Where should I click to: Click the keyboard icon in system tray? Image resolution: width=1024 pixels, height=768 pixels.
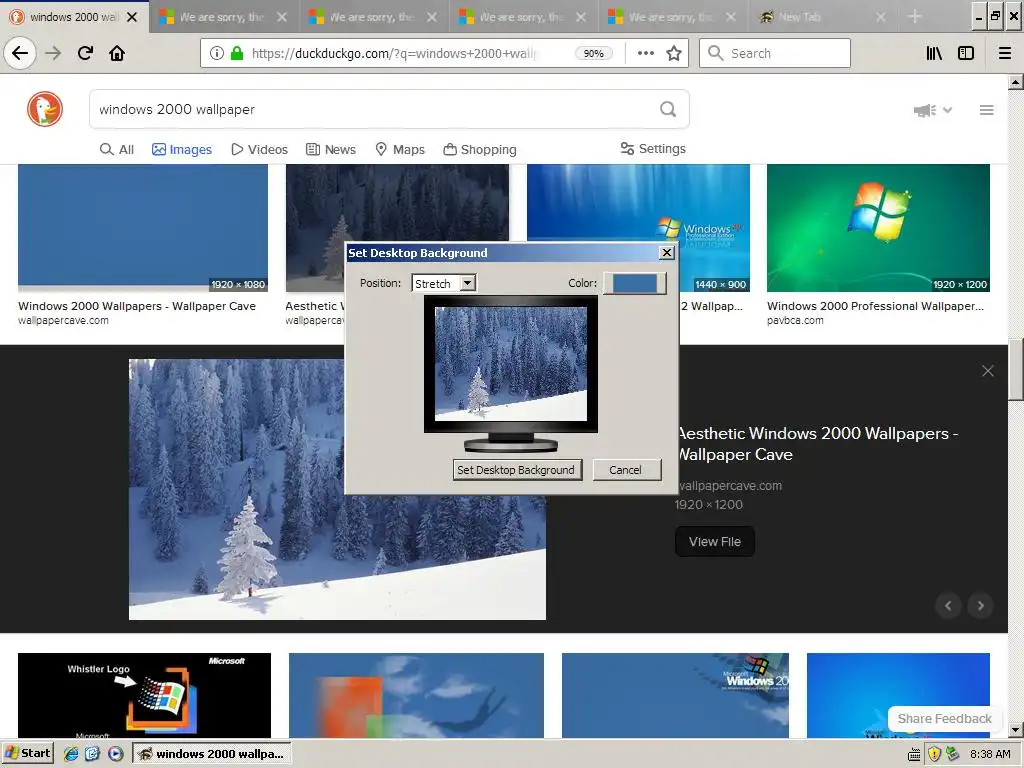(x=914, y=755)
